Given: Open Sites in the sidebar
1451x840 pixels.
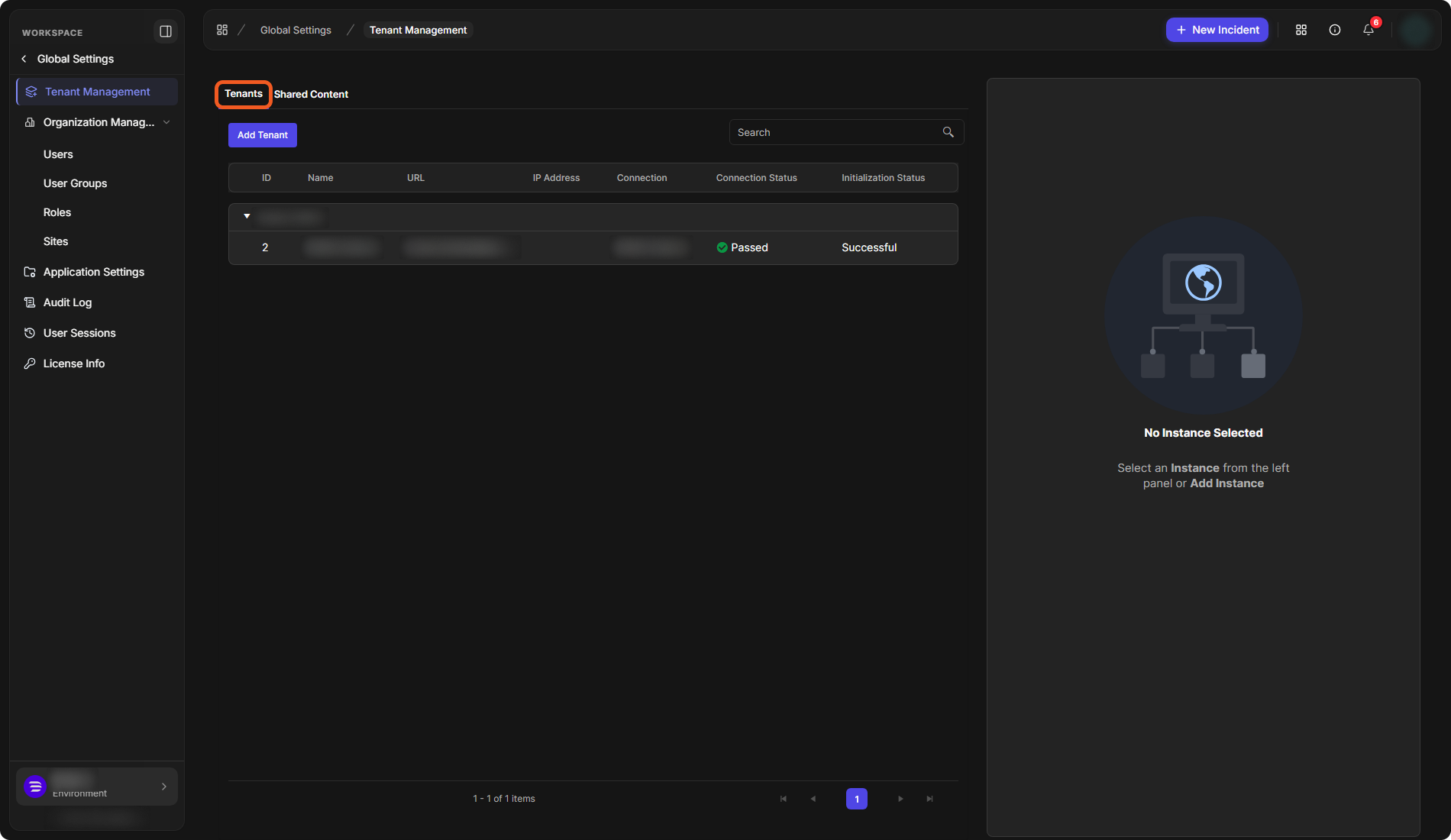Looking at the screenshot, I should tap(56, 241).
